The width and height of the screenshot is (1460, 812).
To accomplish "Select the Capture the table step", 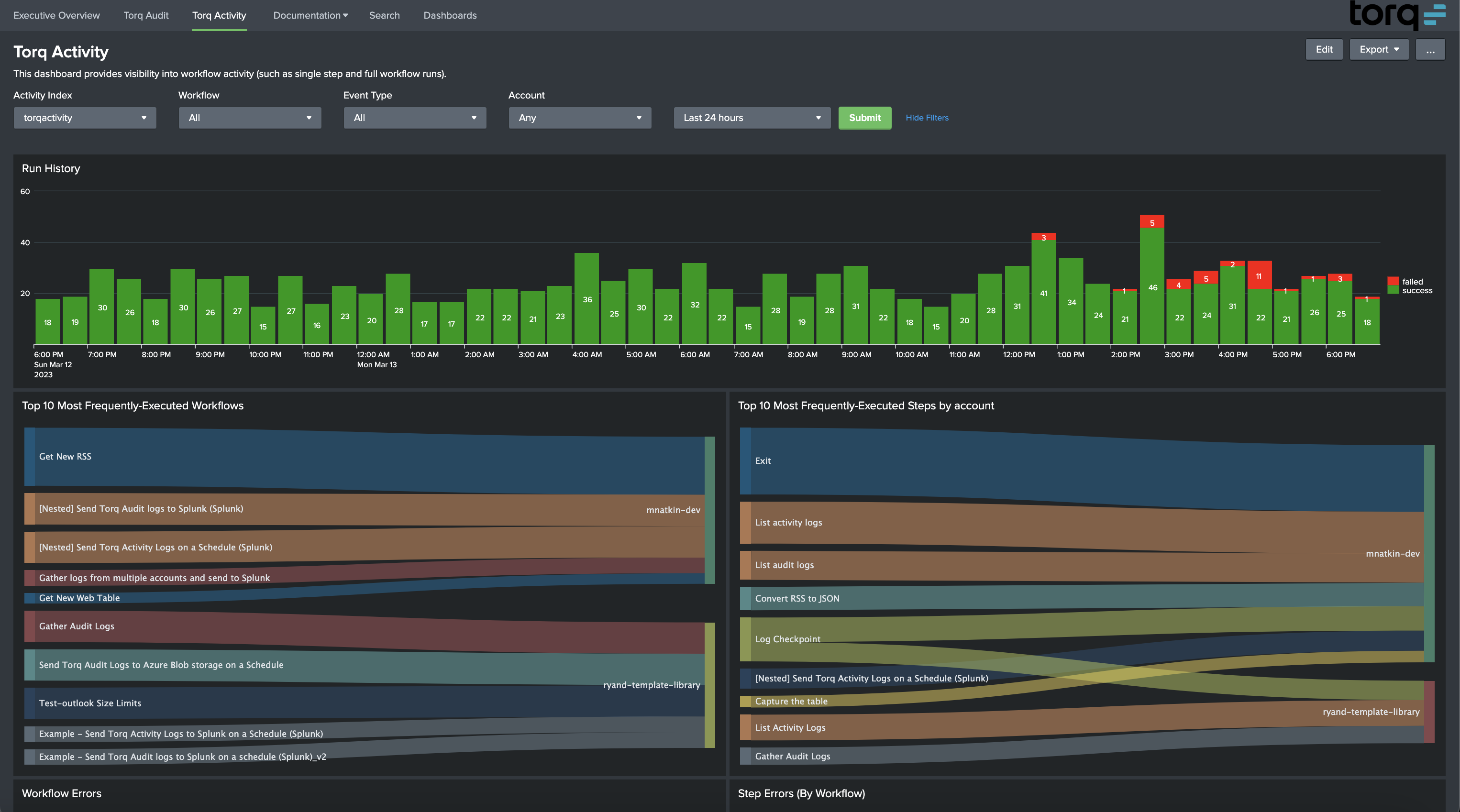I will pos(745,702).
